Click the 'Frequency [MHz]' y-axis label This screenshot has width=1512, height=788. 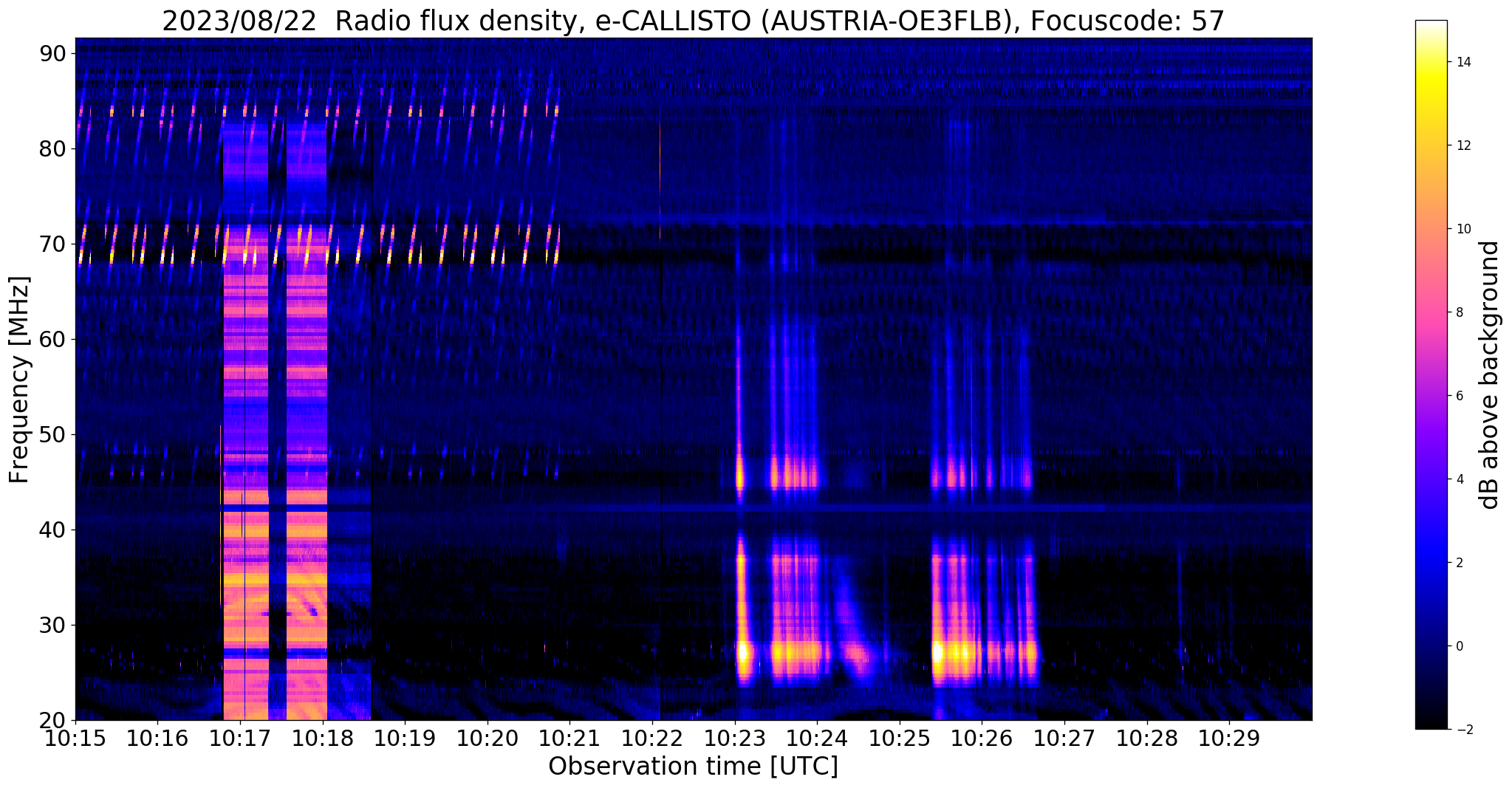(20, 380)
